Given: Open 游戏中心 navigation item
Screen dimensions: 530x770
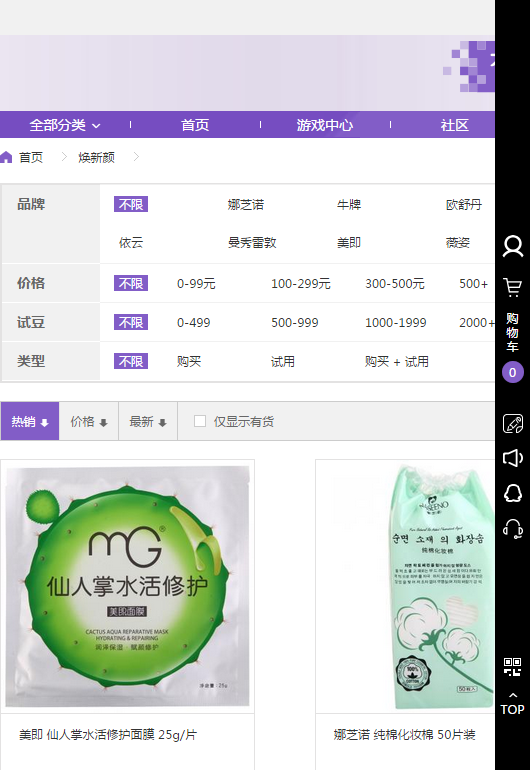Looking at the screenshot, I should tap(325, 125).
